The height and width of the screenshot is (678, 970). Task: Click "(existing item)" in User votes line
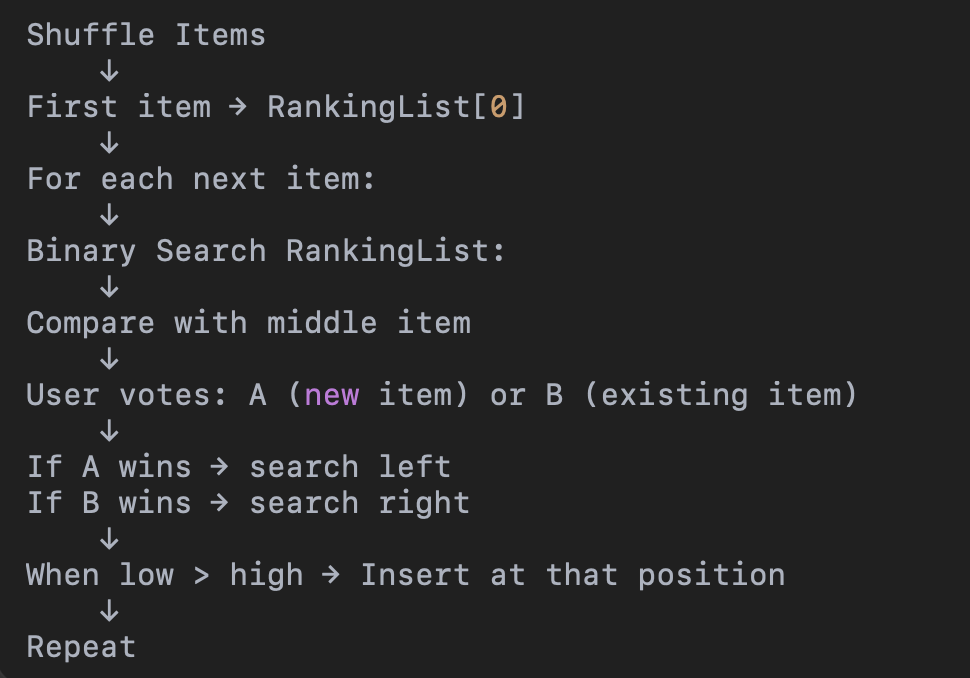[721, 395]
